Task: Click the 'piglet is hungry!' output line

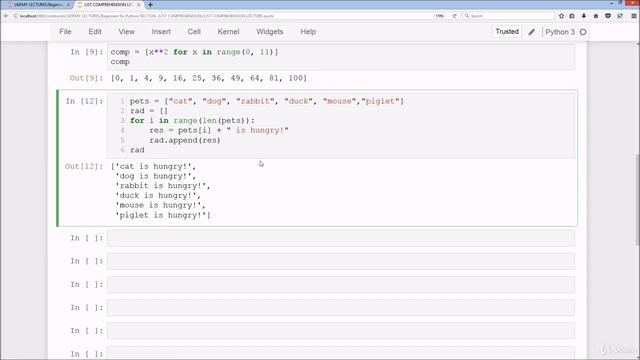Action: [x=163, y=215]
